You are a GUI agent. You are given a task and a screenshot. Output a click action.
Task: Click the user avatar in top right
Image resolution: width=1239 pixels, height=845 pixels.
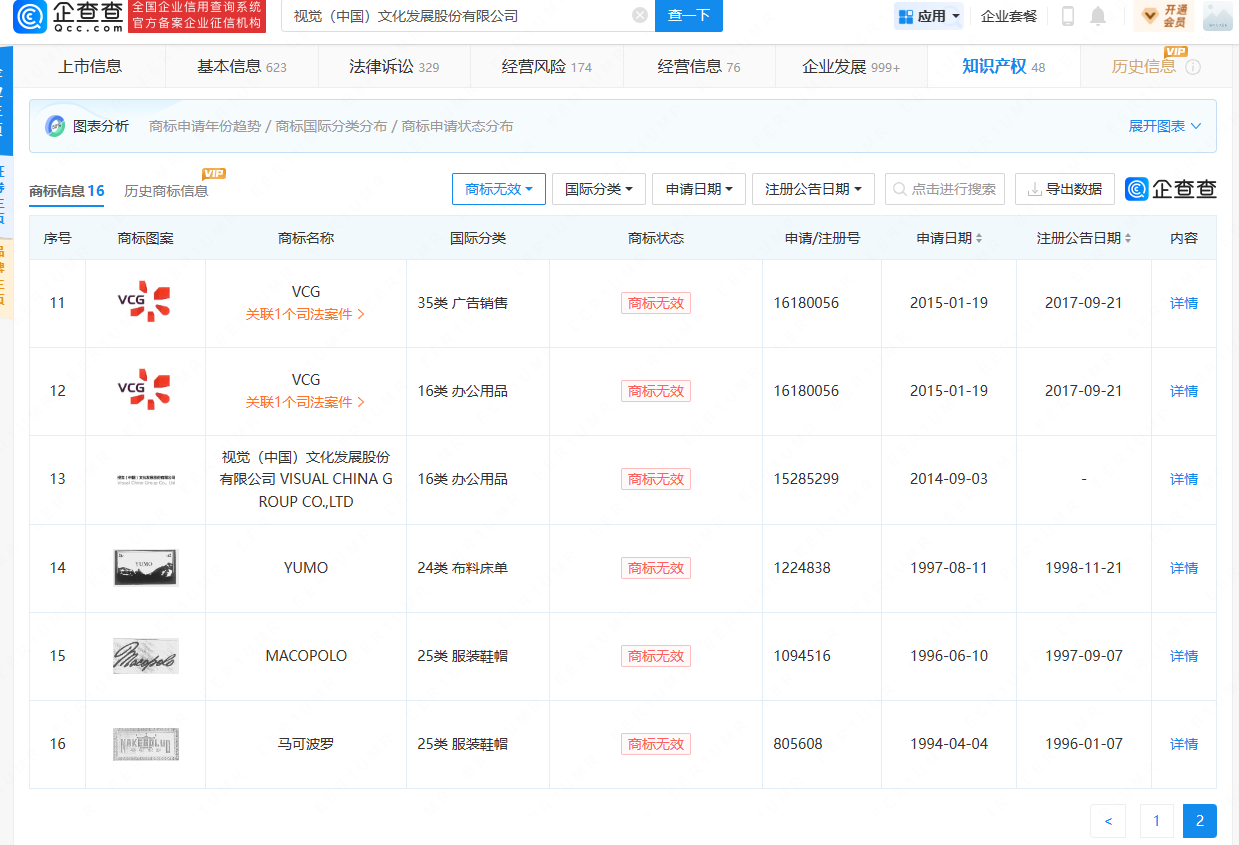point(1217,16)
